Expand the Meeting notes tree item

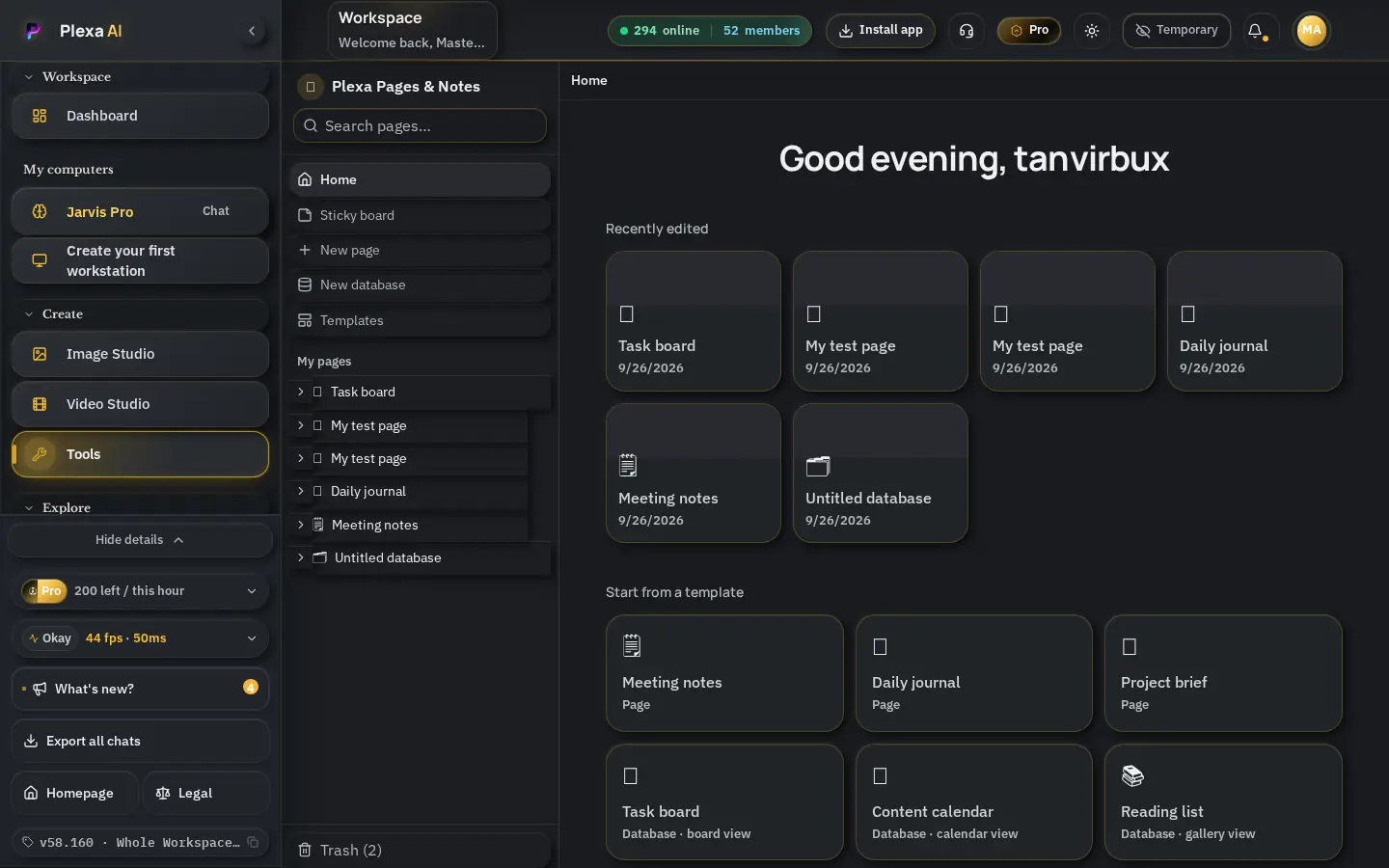point(301,525)
